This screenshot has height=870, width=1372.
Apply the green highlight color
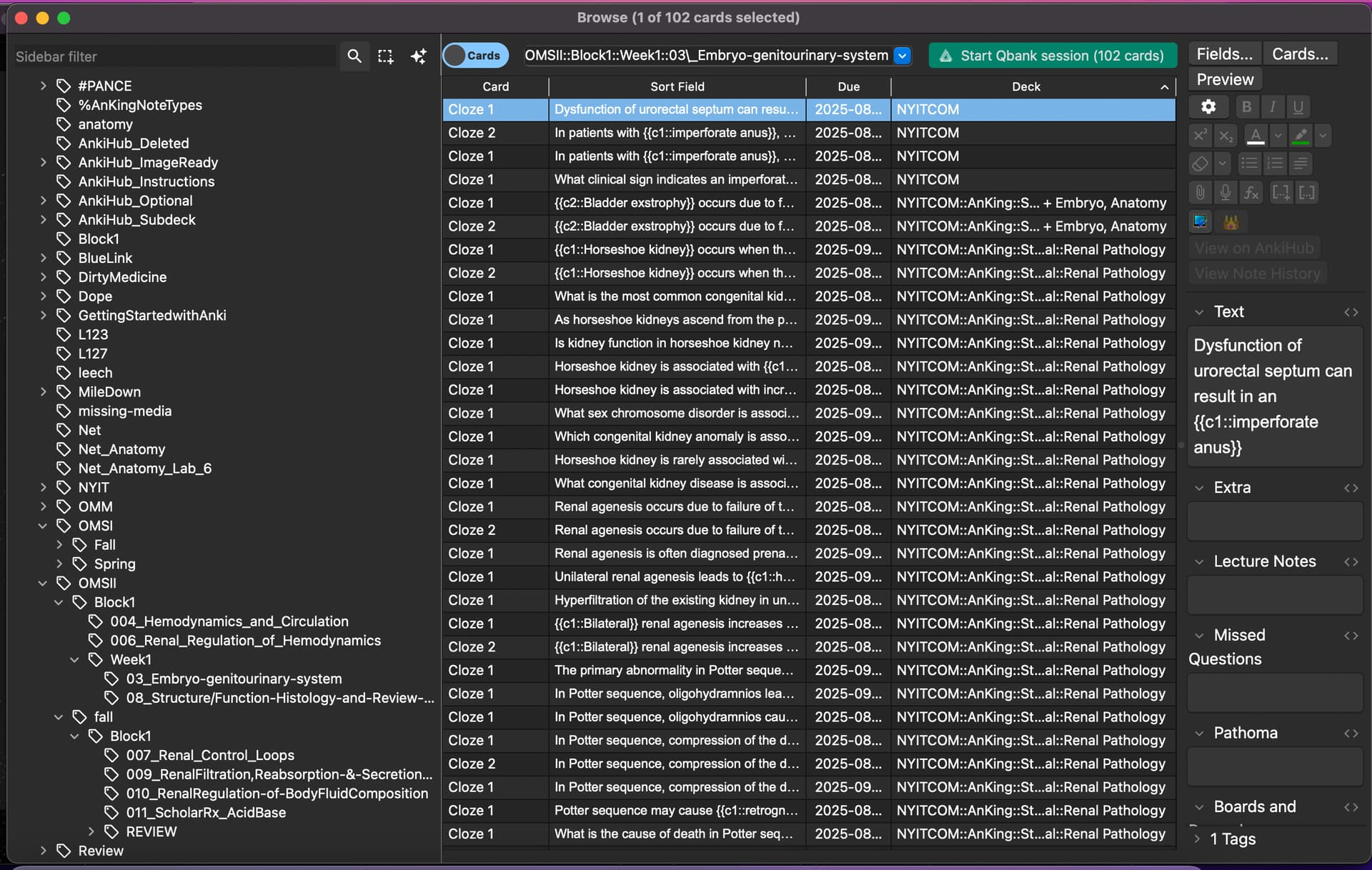(1301, 135)
